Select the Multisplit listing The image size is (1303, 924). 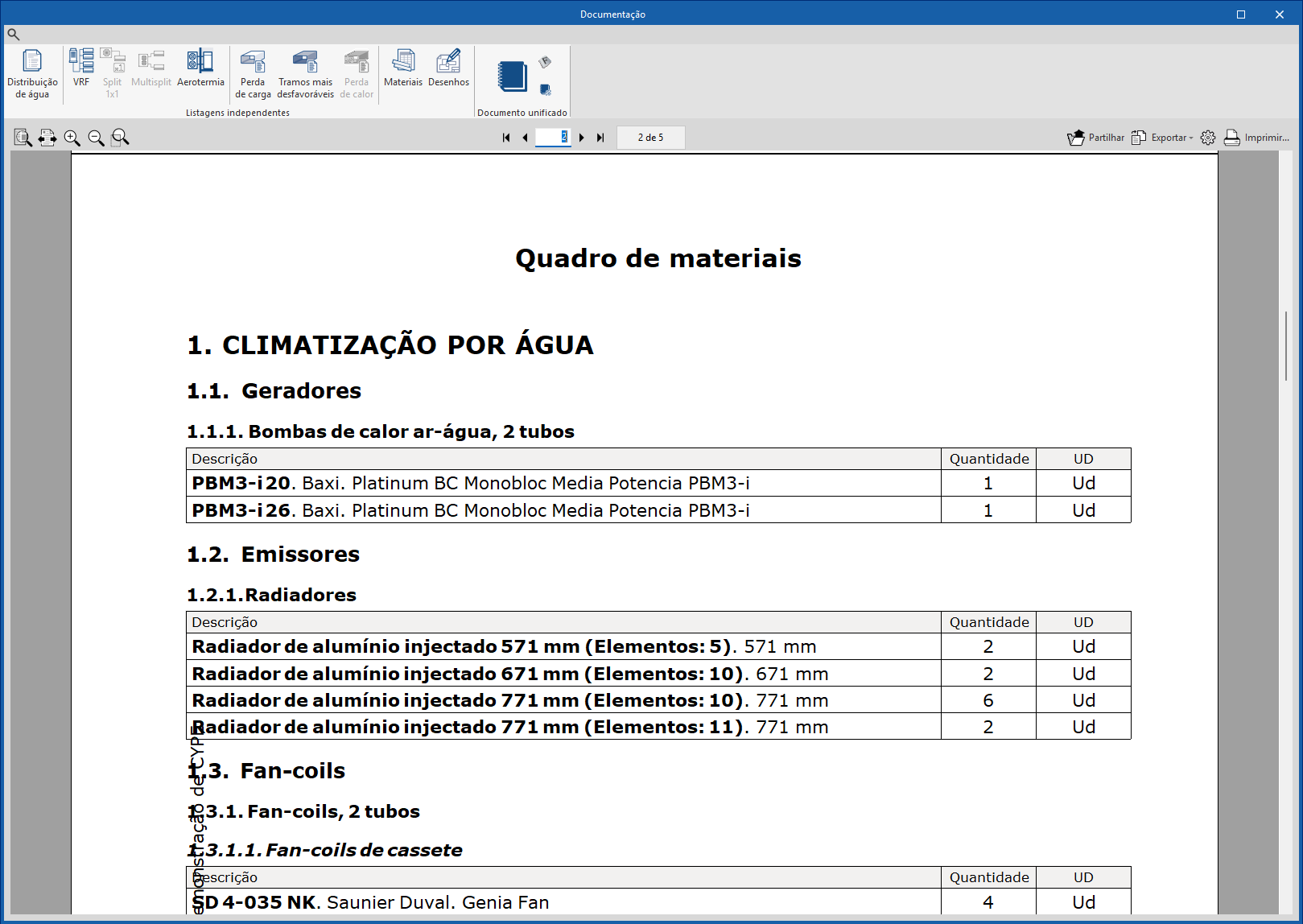coord(151,68)
